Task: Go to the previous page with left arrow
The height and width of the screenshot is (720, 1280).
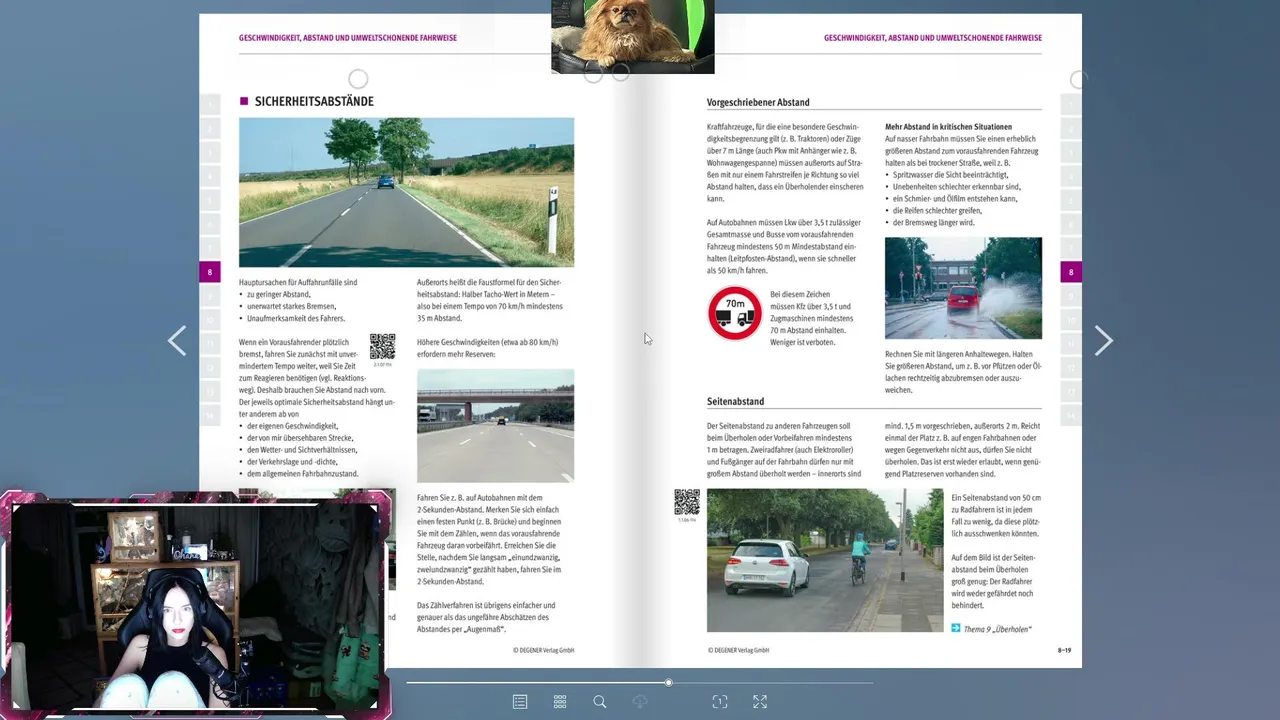Action: [x=177, y=341]
